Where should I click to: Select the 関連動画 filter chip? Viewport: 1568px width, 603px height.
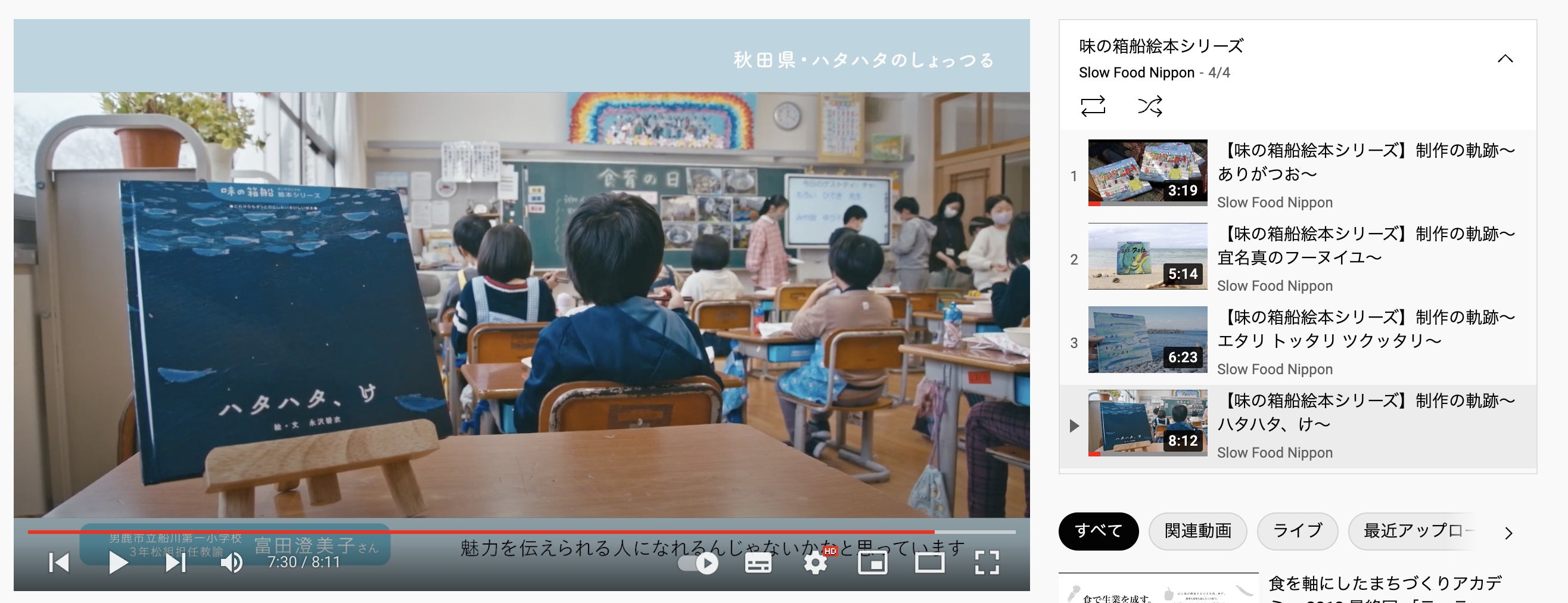[1197, 531]
